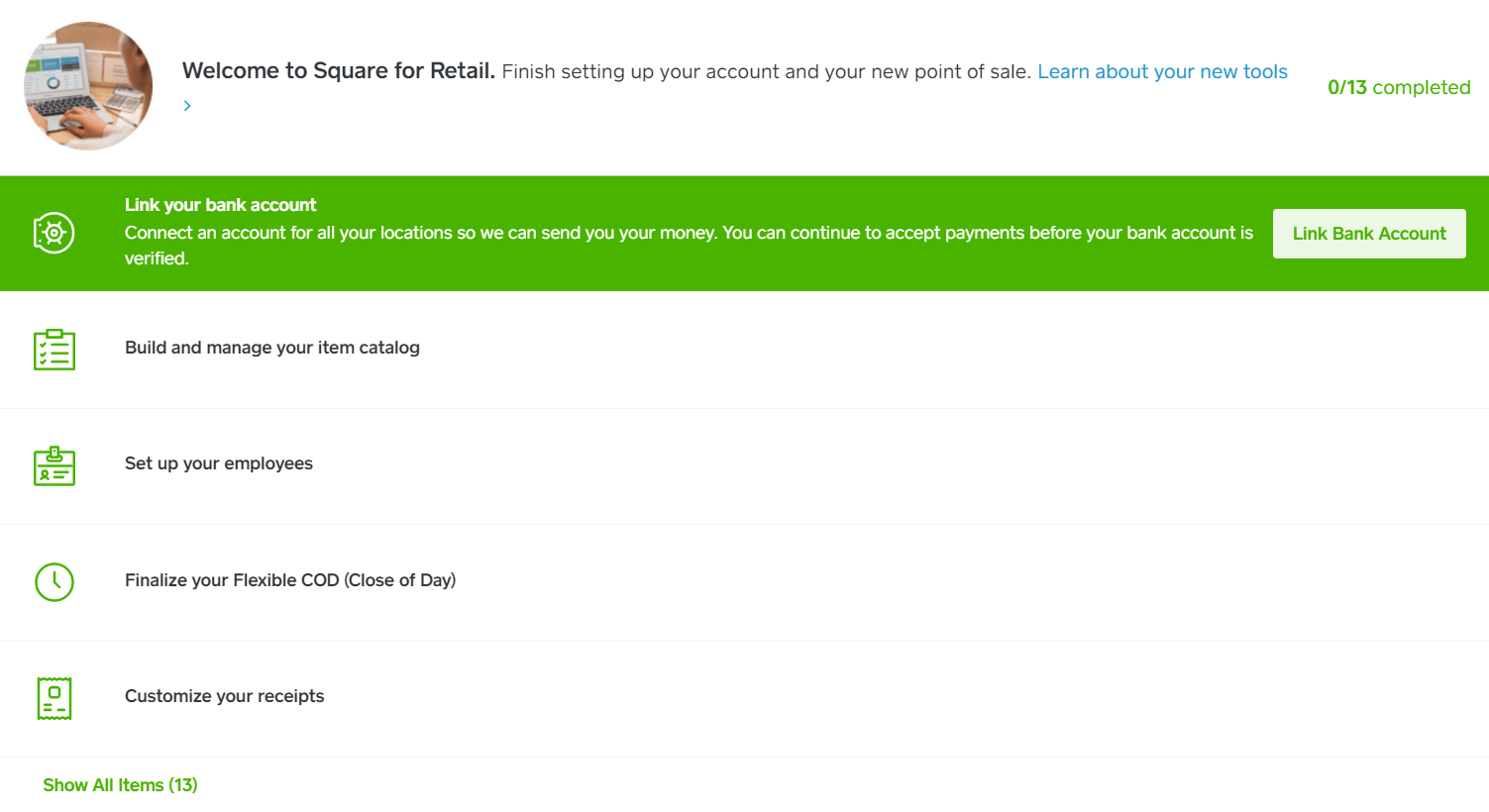Click the bank vault icon in green banner
1489x812 pixels.
tap(53, 233)
